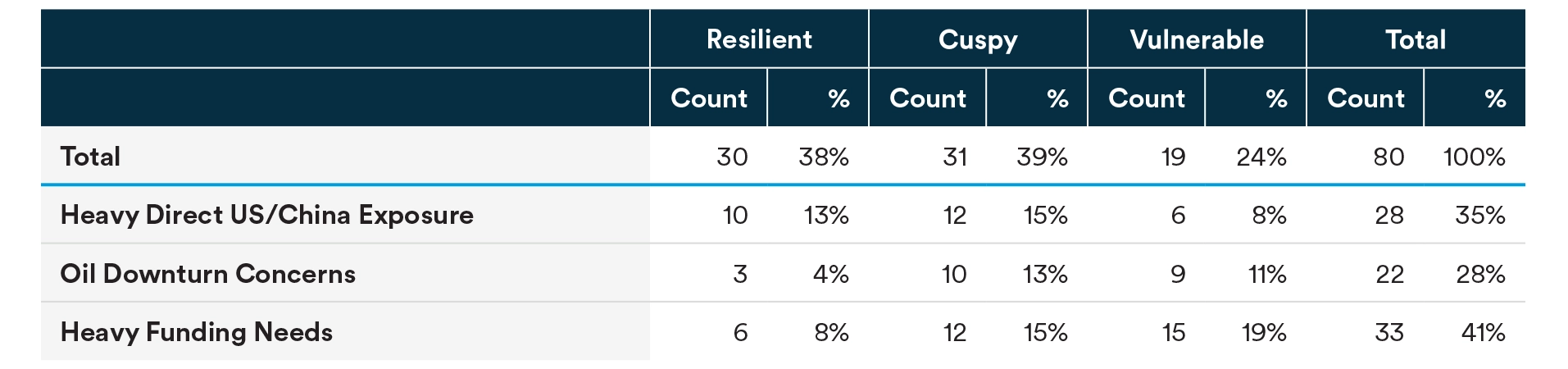Viewport: 1568px width, 369px height.
Task: Click the Heavy Direct US/China Exposure row label
Action: coord(266,215)
